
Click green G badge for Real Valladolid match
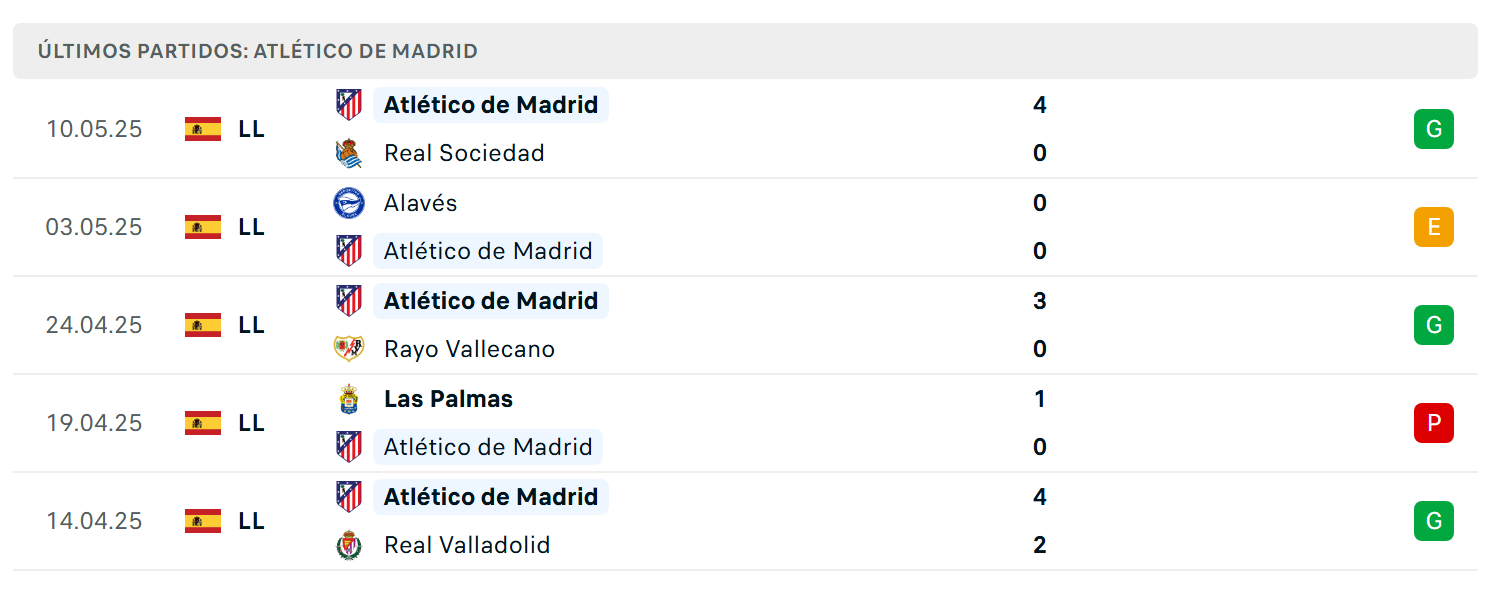tap(1433, 521)
